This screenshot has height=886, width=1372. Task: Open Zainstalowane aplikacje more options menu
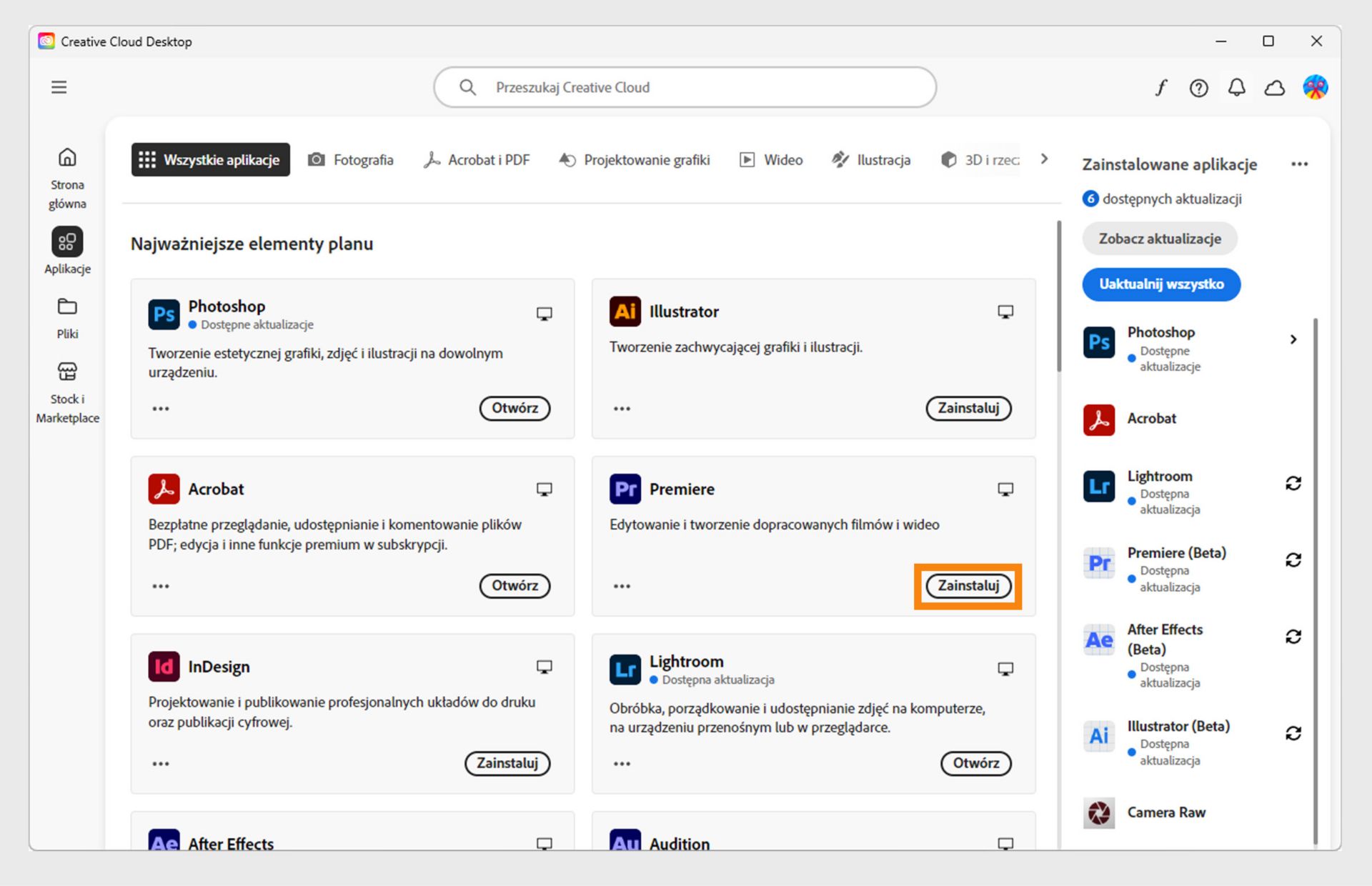click(1299, 164)
